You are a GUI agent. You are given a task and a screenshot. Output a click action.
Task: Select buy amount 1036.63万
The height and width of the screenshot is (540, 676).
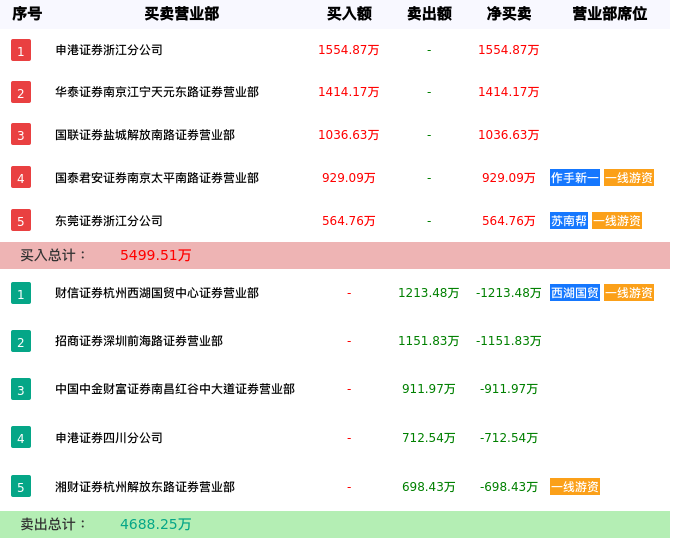point(349,135)
